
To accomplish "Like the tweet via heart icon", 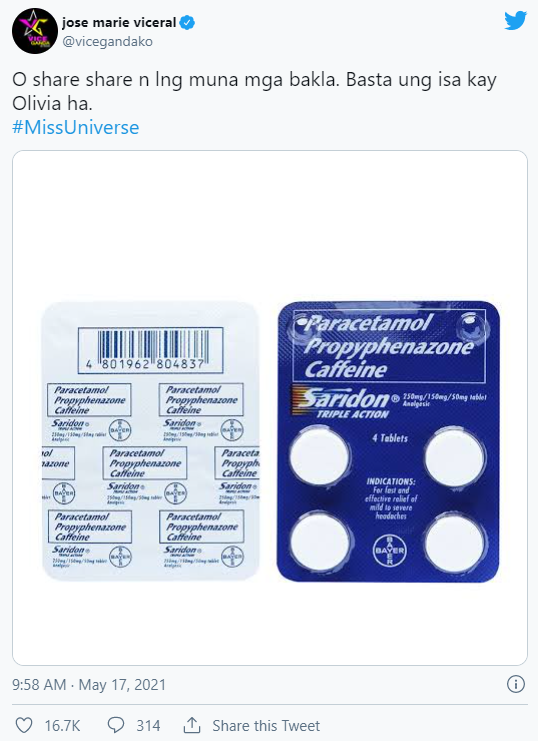I will 24,725.
